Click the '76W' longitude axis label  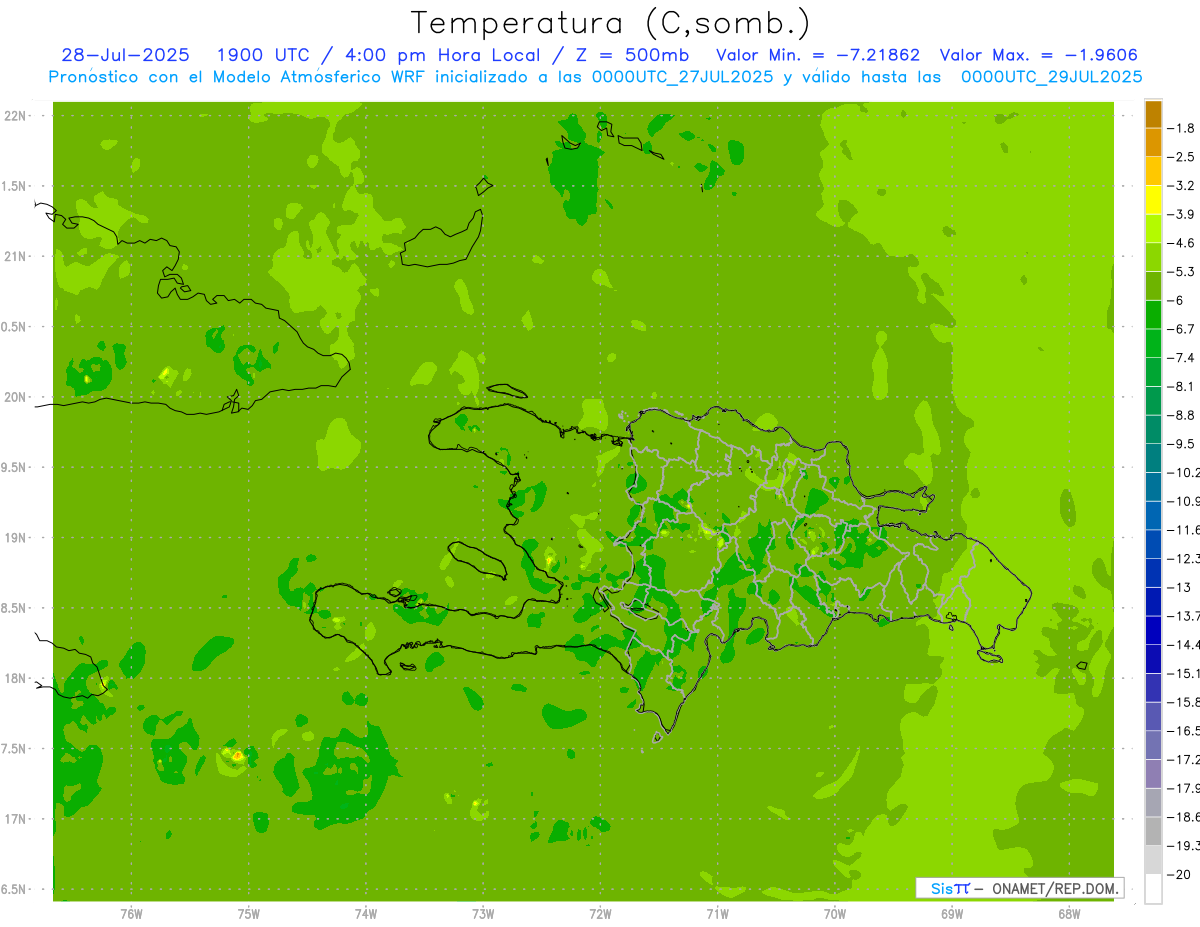[131, 914]
